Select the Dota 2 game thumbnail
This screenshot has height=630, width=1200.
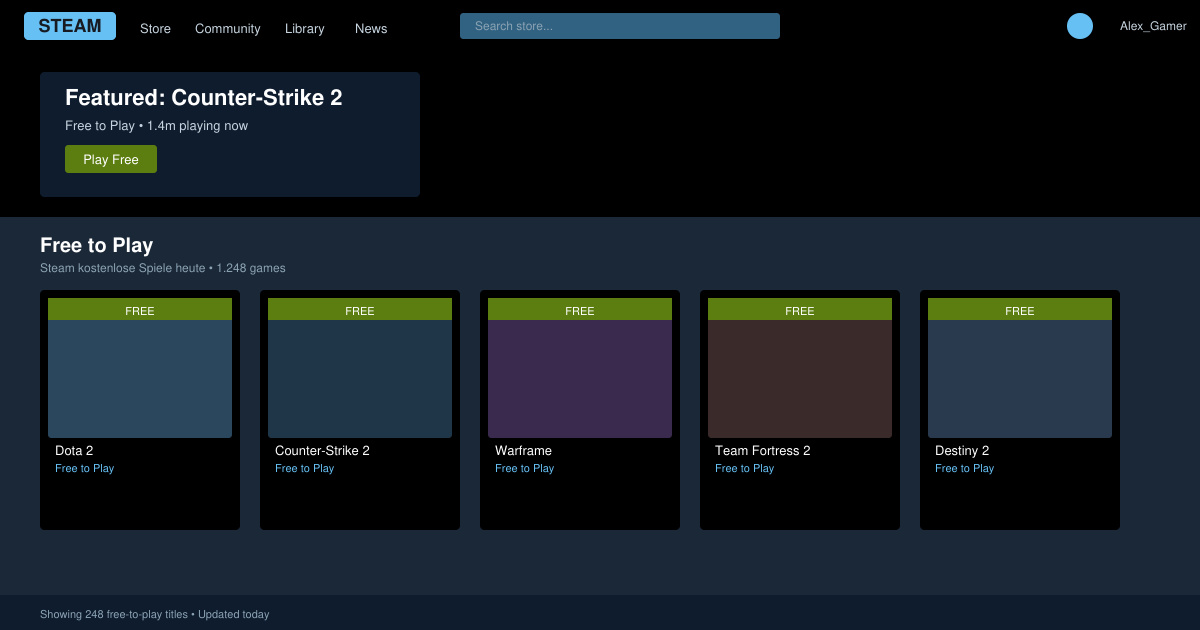140,379
